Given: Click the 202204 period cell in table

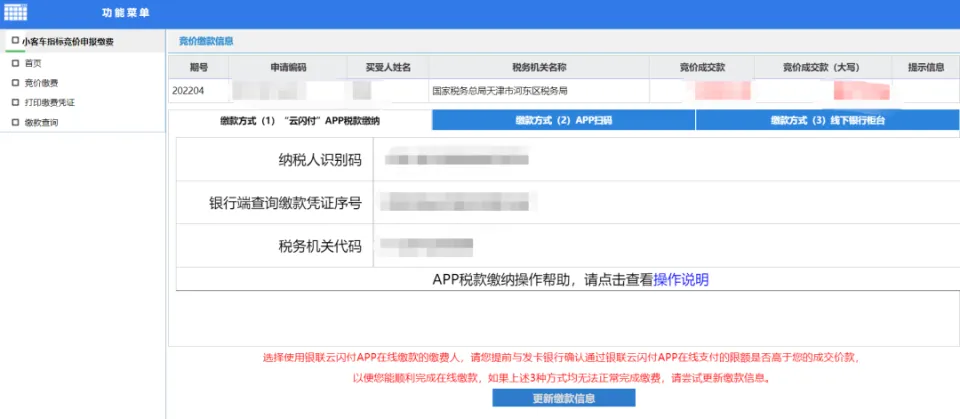Looking at the screenshot, I should pyautogui.click(x=189, y=90).
